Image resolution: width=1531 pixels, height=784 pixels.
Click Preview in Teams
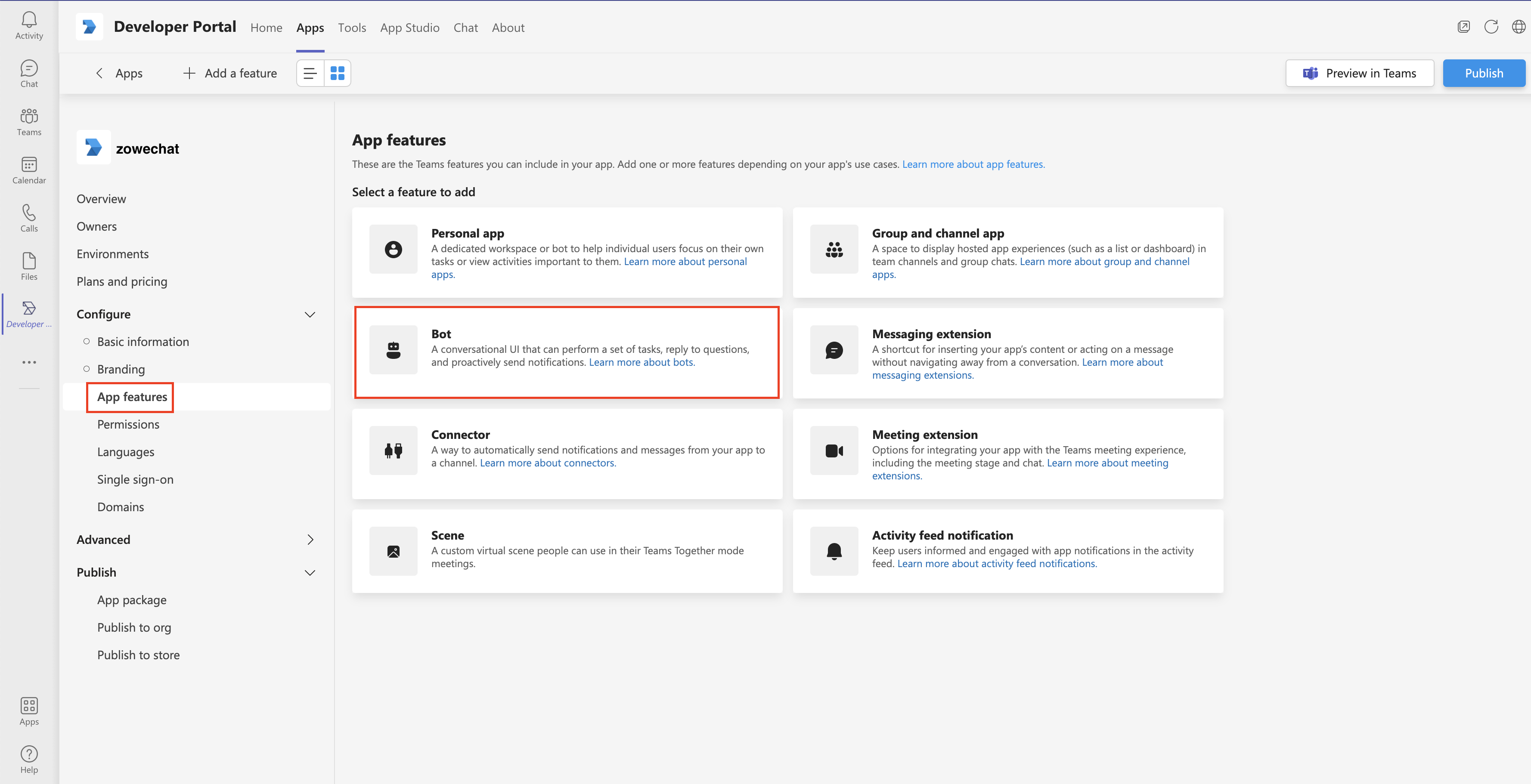(x=1359, y=73)
